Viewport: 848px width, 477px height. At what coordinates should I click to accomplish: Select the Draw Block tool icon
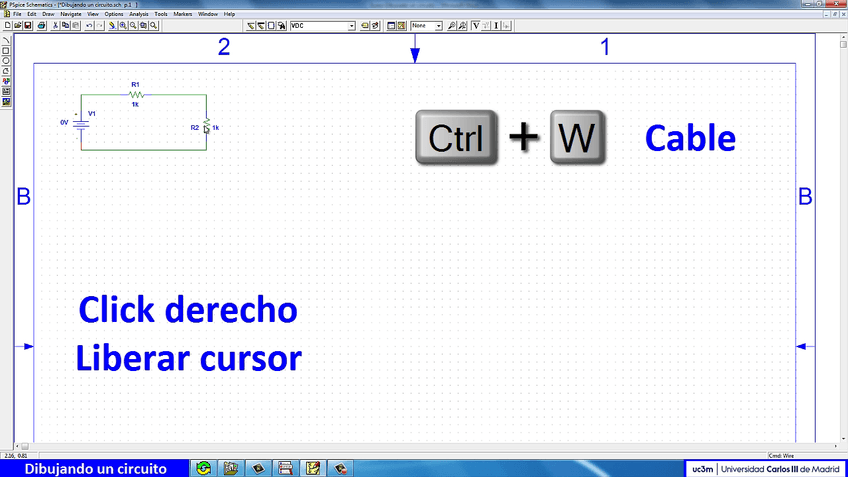[x=271, y=25]
